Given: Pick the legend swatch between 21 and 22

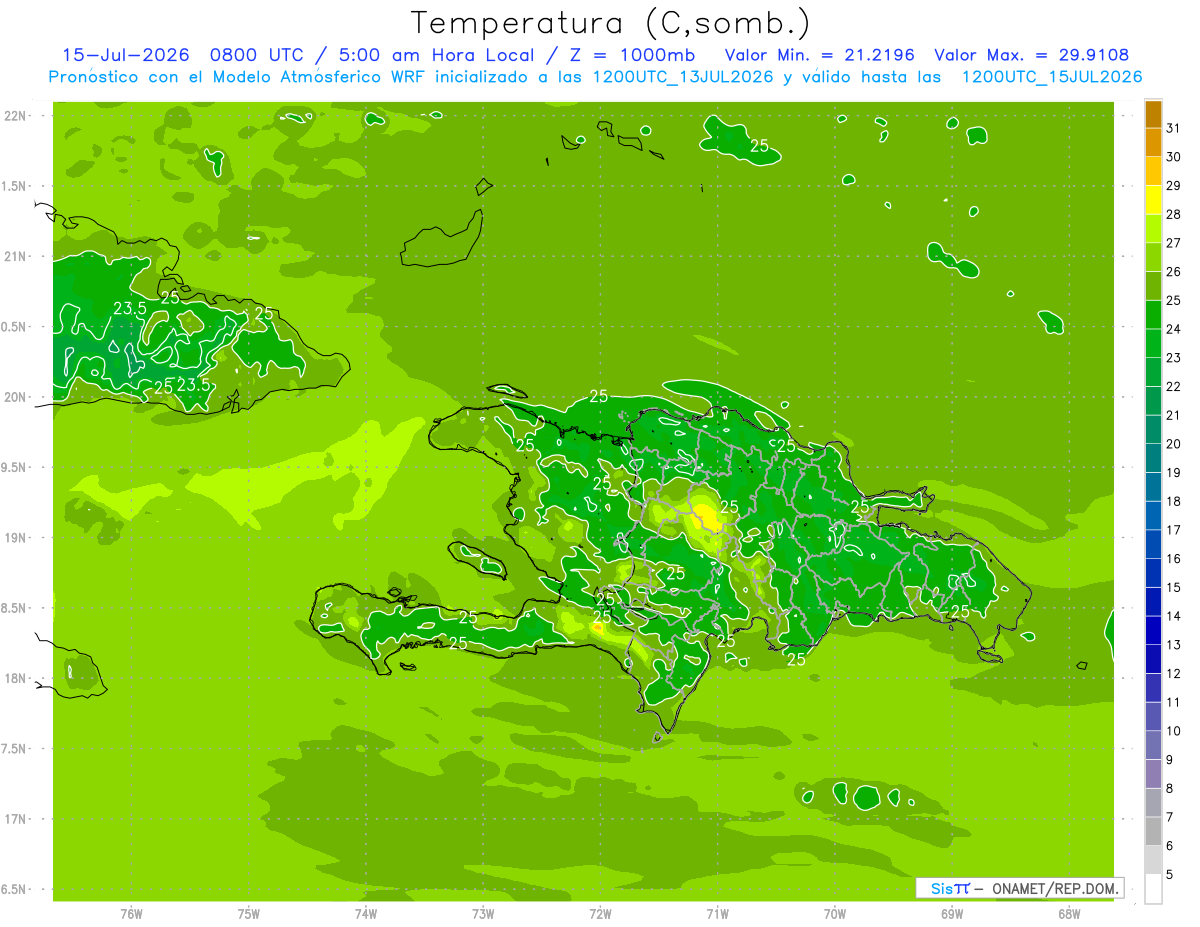Looking at the screenshot, I should pyautogui.click(x=1153, y=400).
